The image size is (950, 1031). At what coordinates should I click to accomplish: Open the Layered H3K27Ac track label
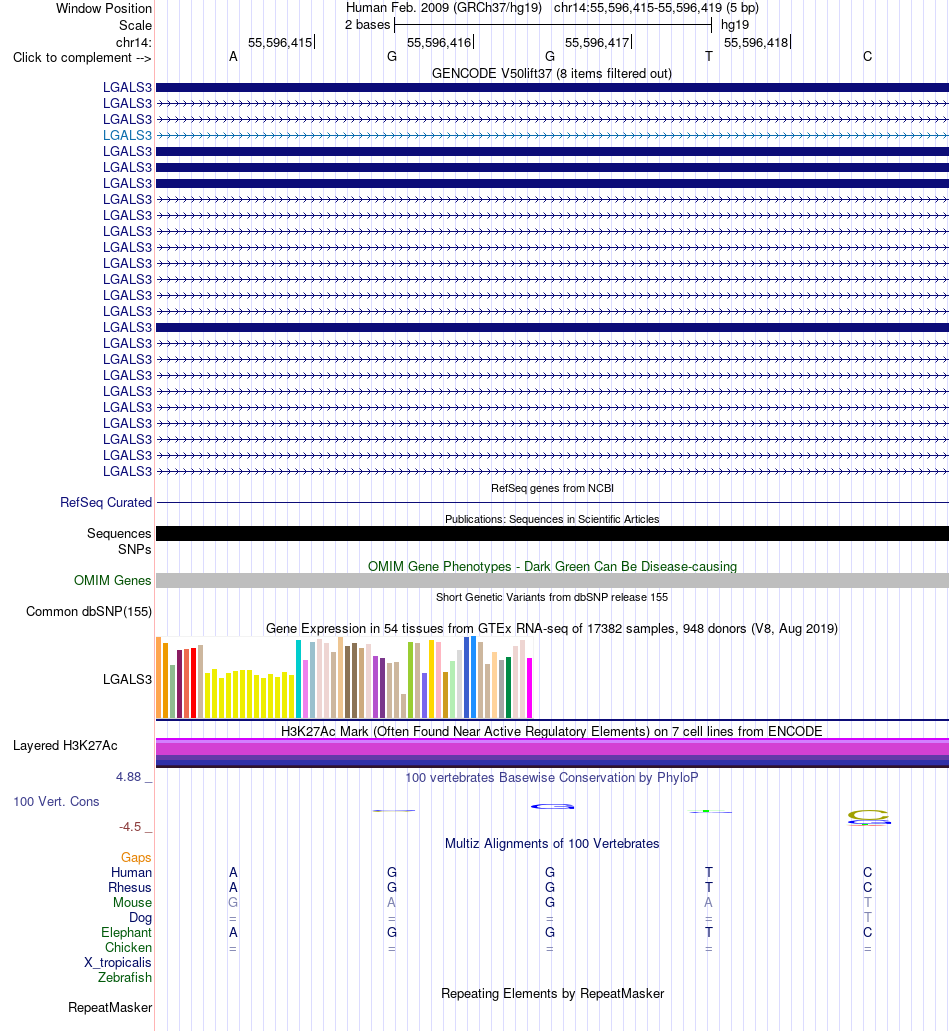[65, 746]
